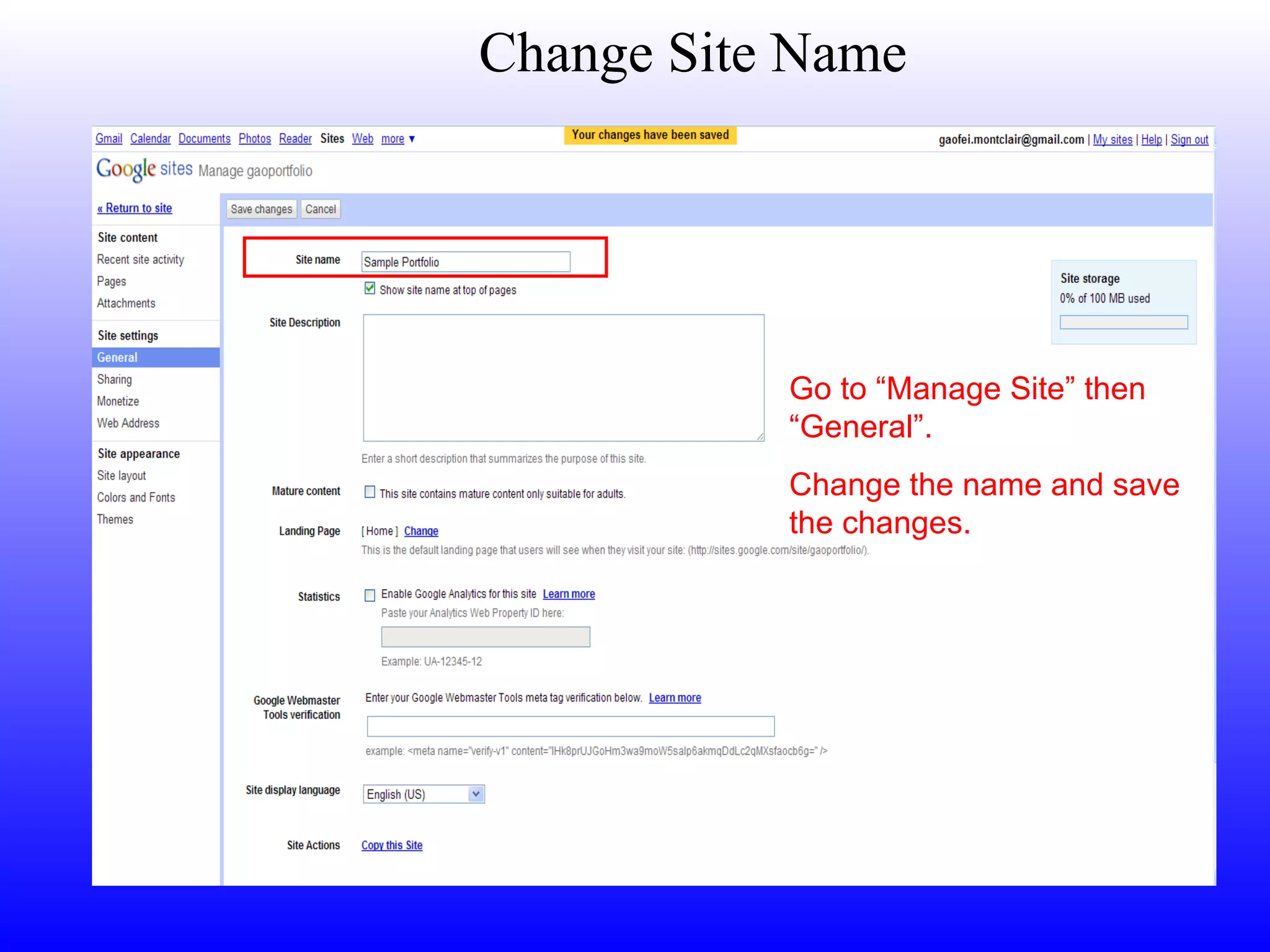Sign out of the account

coord(1189,139)
